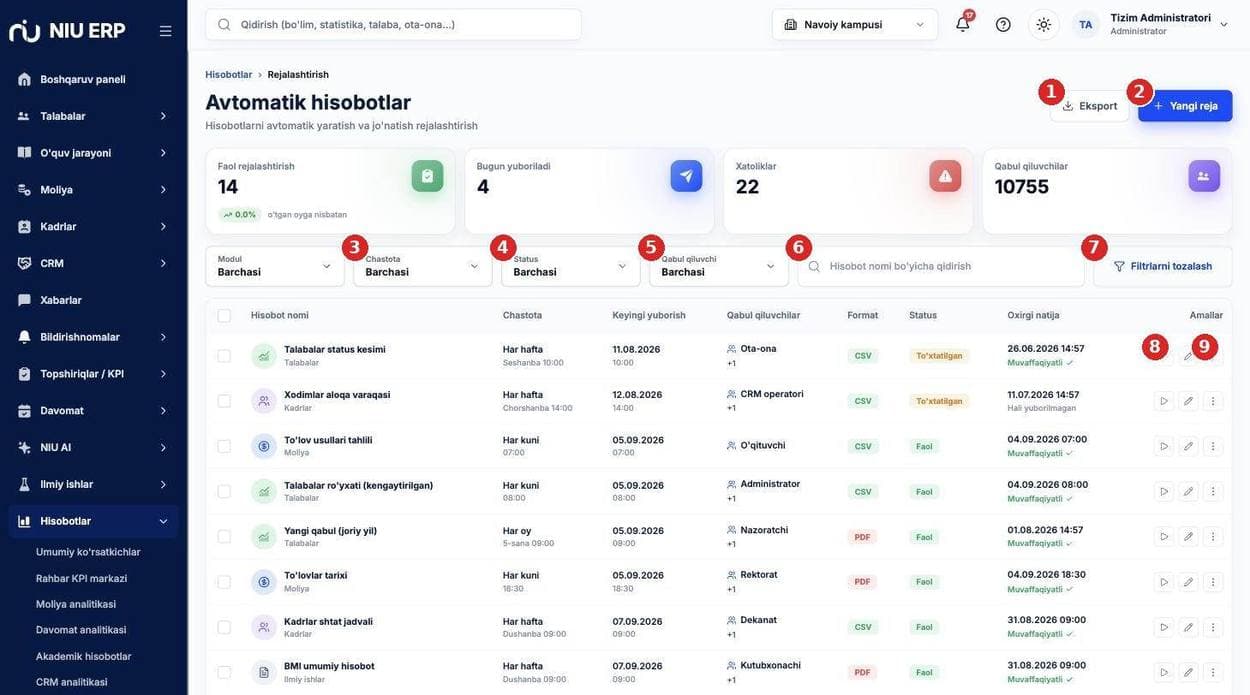Screen dimensions: 1250x695
Task: Click the Hisobot nomi bo'yicha qidirish field
Action: tap(941, 266)
